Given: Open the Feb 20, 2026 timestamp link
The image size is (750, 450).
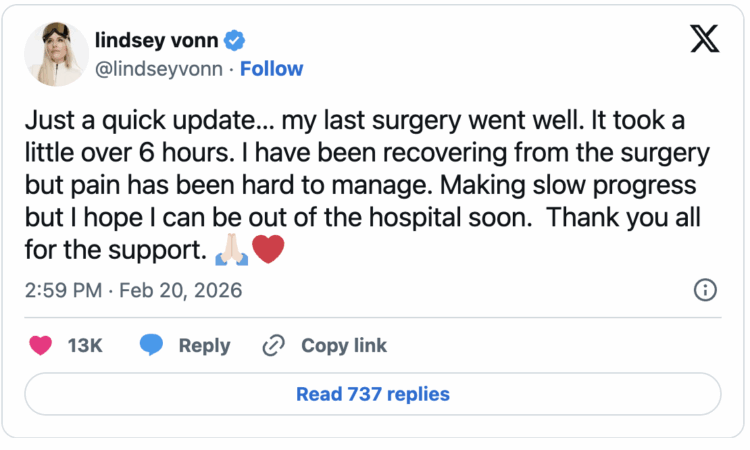Looking at the screenshot, I should pos(134,291).
